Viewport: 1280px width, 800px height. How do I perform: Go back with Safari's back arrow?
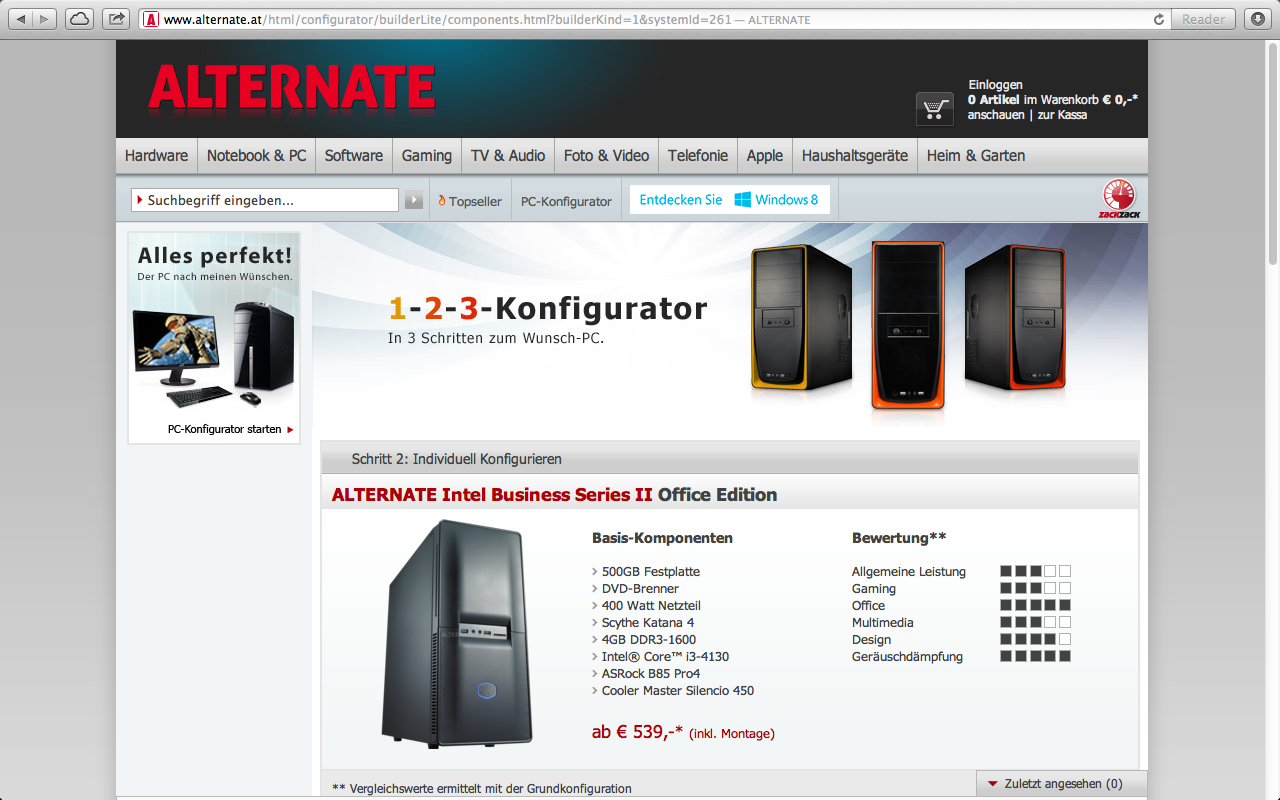[22, 19]
